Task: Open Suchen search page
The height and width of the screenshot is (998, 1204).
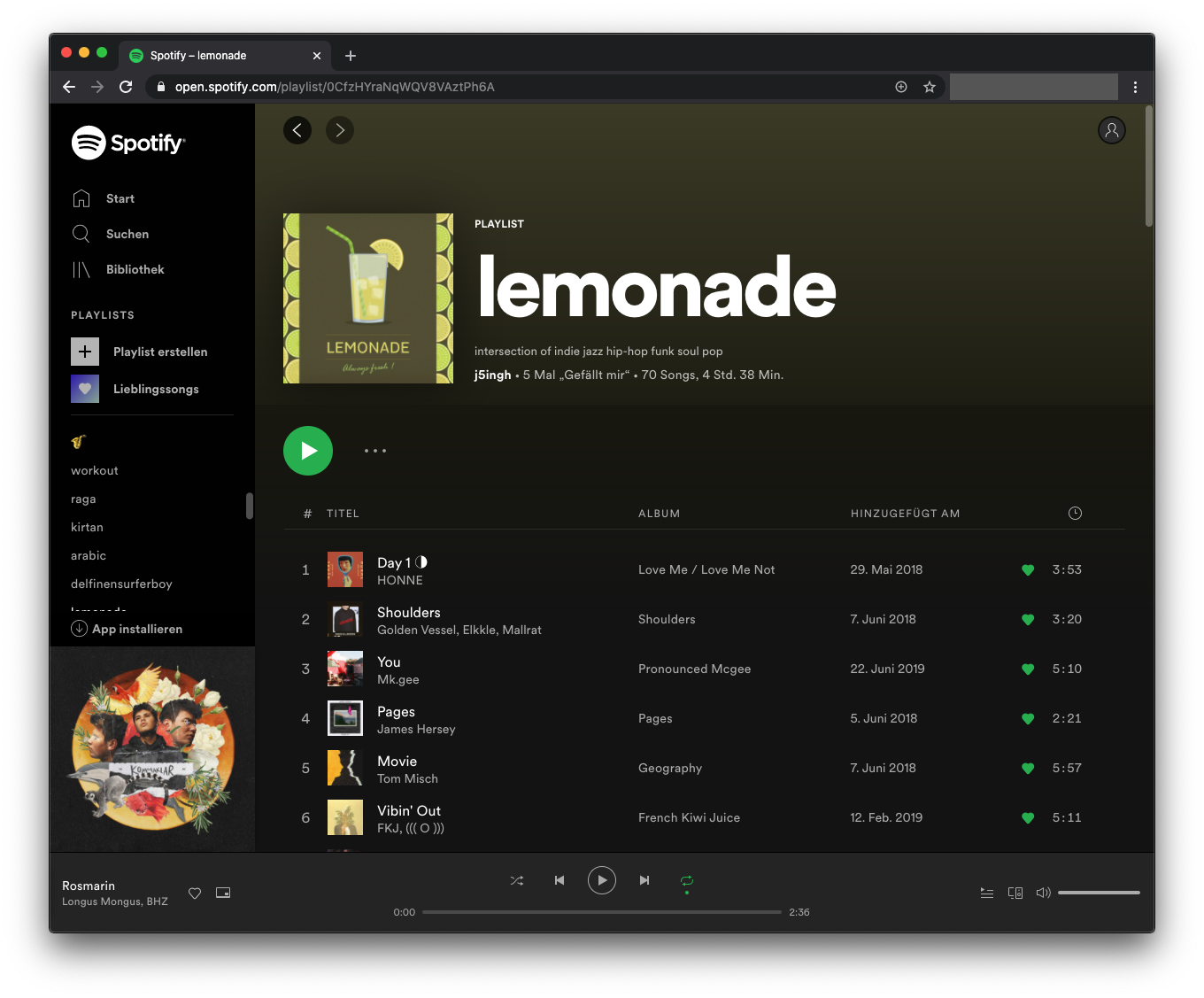Action: tap(110, 234)
